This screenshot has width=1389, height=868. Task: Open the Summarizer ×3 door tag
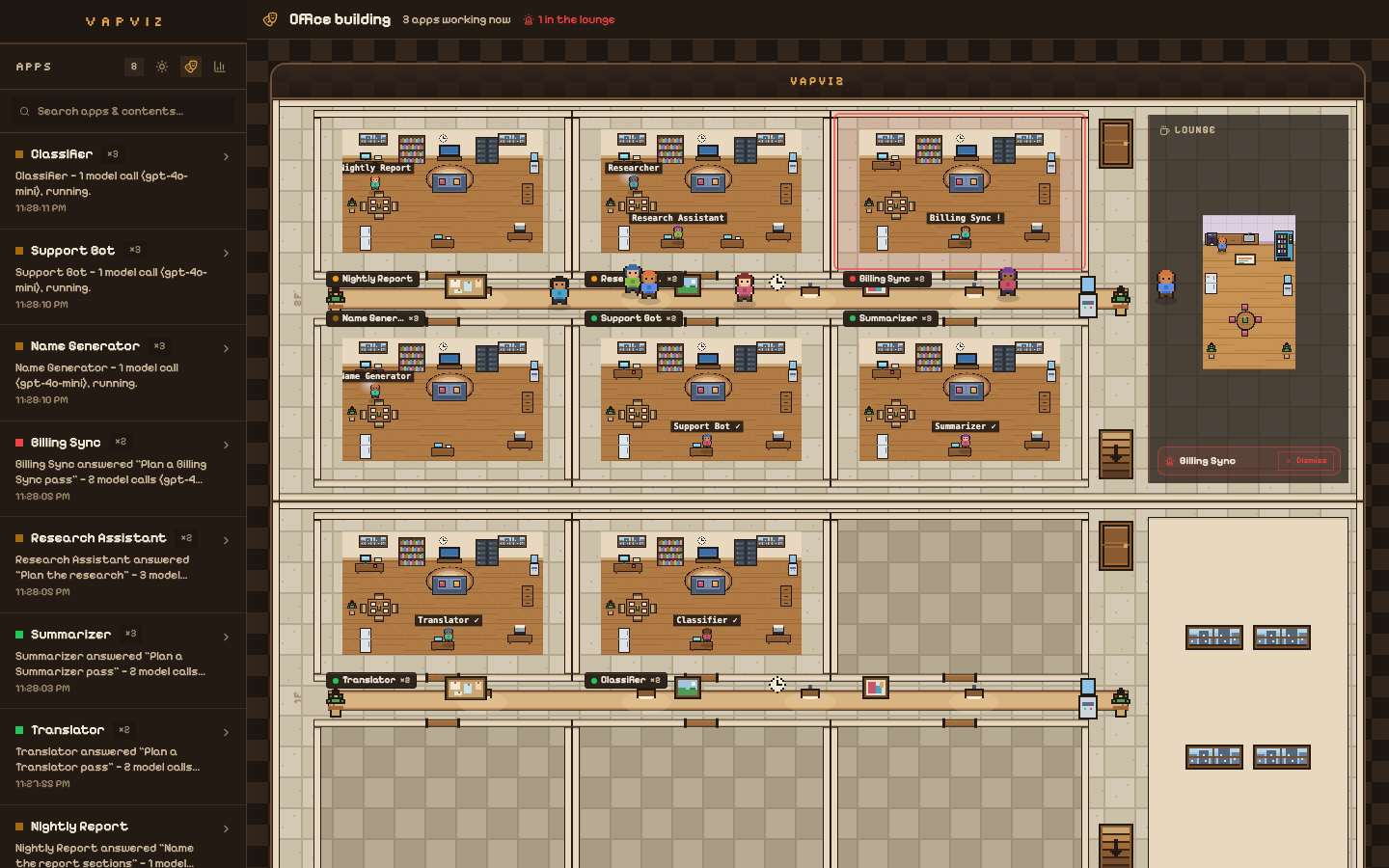[x=890, y=318]
